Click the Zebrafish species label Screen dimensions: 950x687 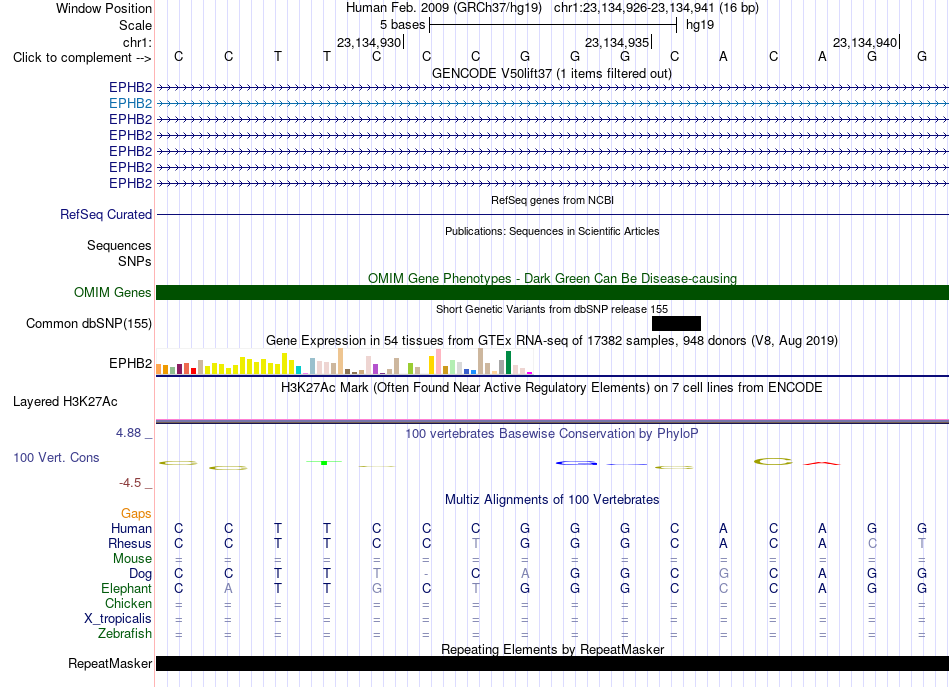(x=125, y=633)
